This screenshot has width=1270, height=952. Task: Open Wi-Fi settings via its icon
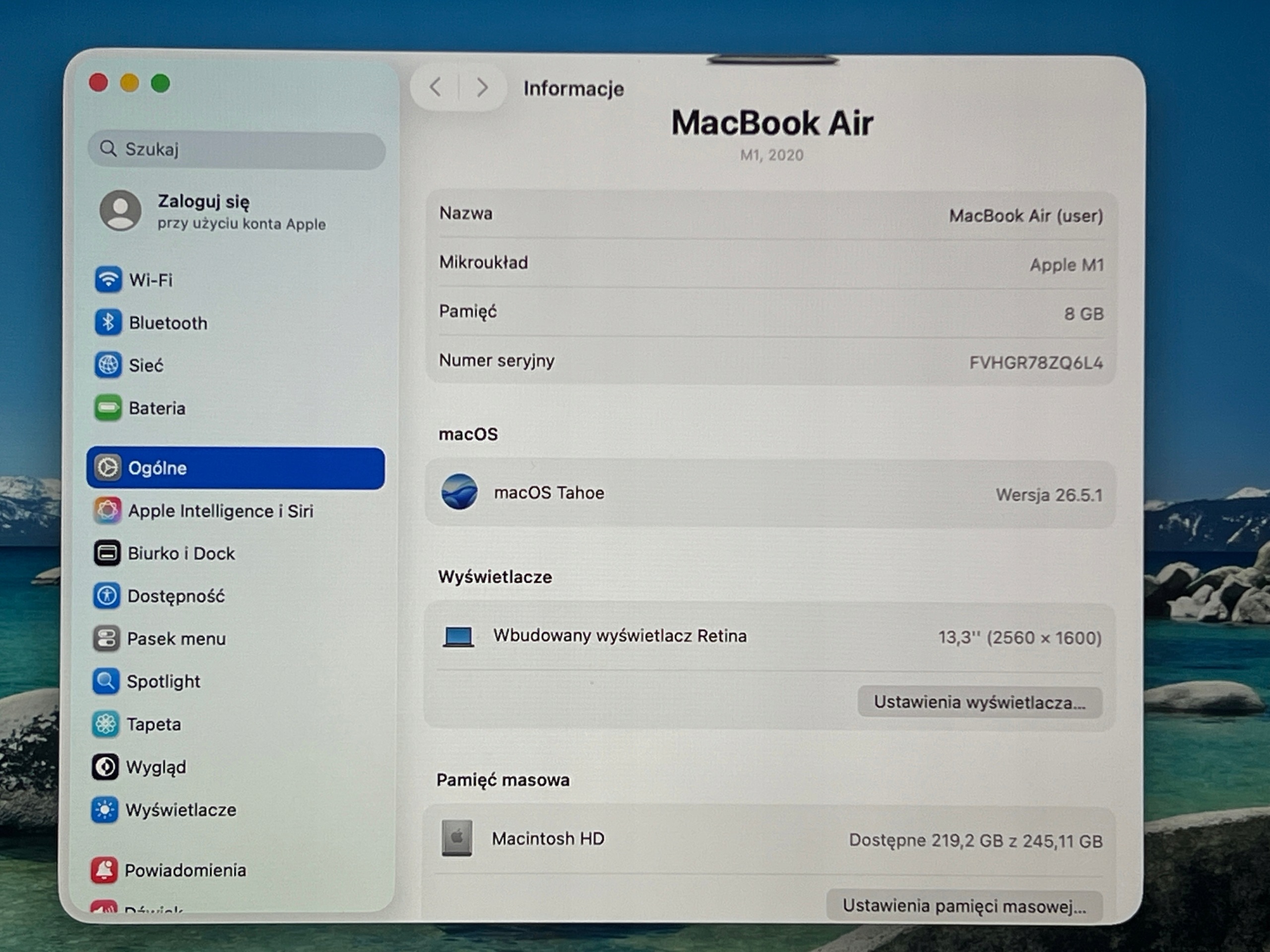click(x=108, y=280)
